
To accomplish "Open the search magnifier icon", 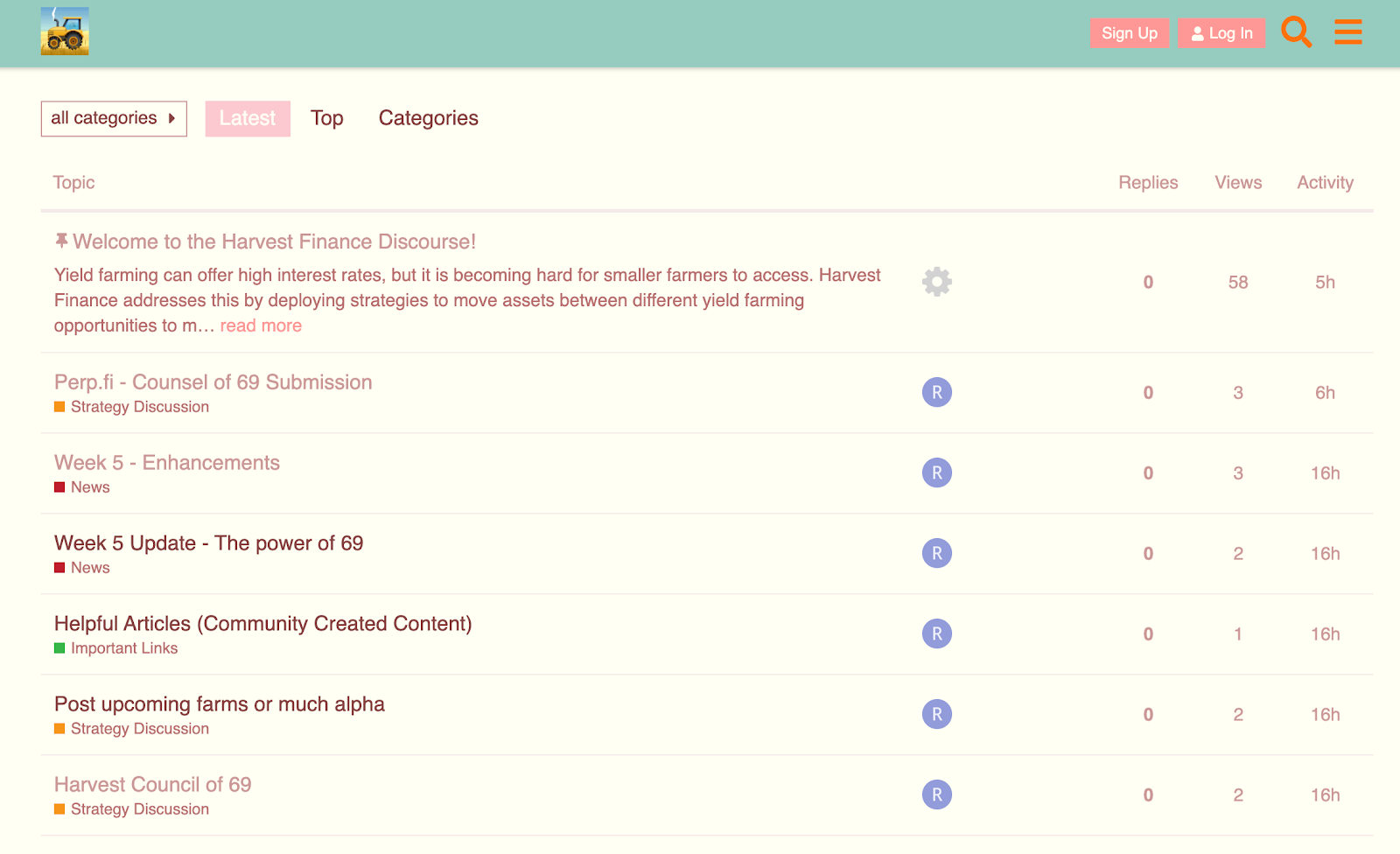I will (x=1296, y=32).
